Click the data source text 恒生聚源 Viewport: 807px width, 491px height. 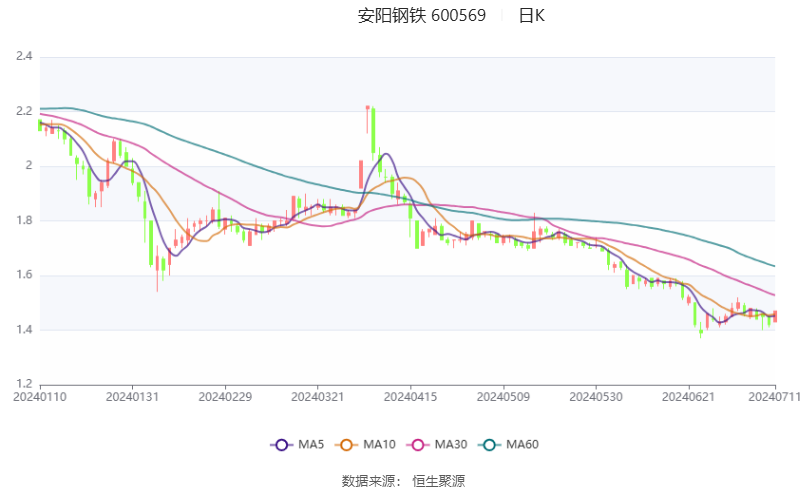(x=438, y=481)
